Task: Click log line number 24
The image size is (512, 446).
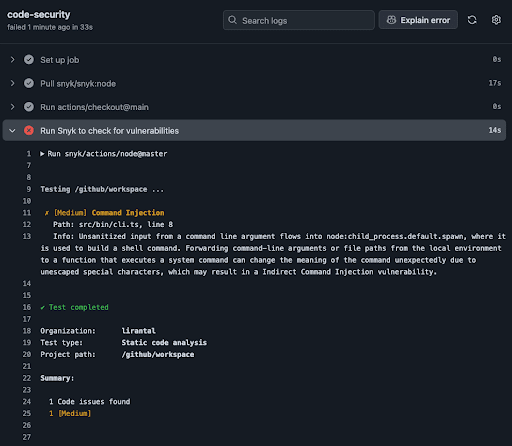Action: (x=27, y=402)
